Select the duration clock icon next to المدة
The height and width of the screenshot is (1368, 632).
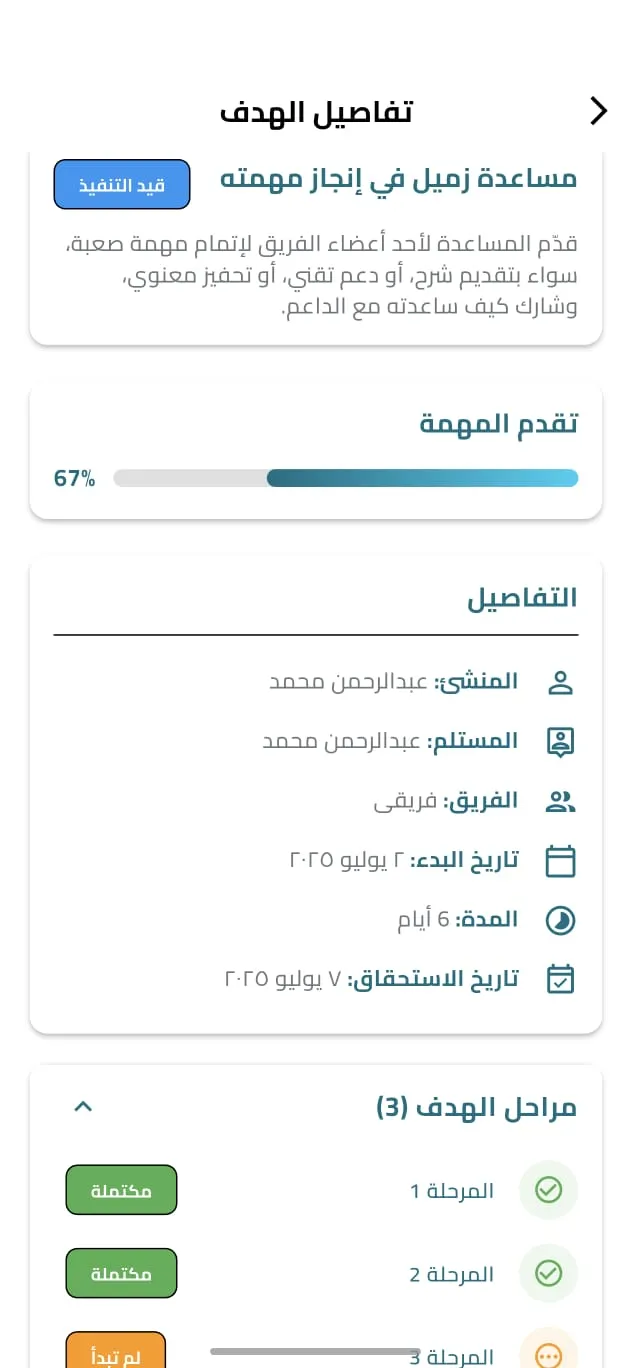(561, 919)
